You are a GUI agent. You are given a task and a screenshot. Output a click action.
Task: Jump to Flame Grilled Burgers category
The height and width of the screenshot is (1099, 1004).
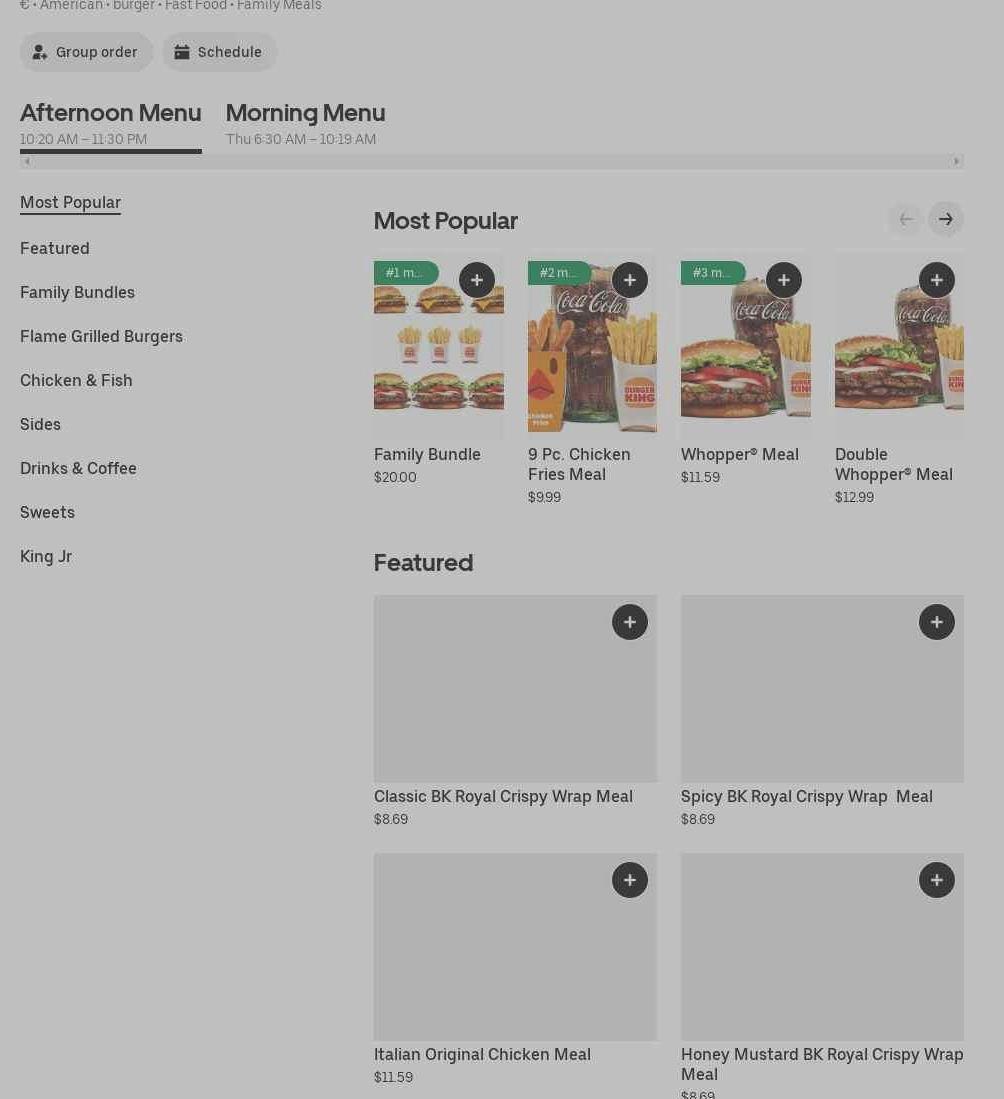pyautogui.click(x=101, y=336)
